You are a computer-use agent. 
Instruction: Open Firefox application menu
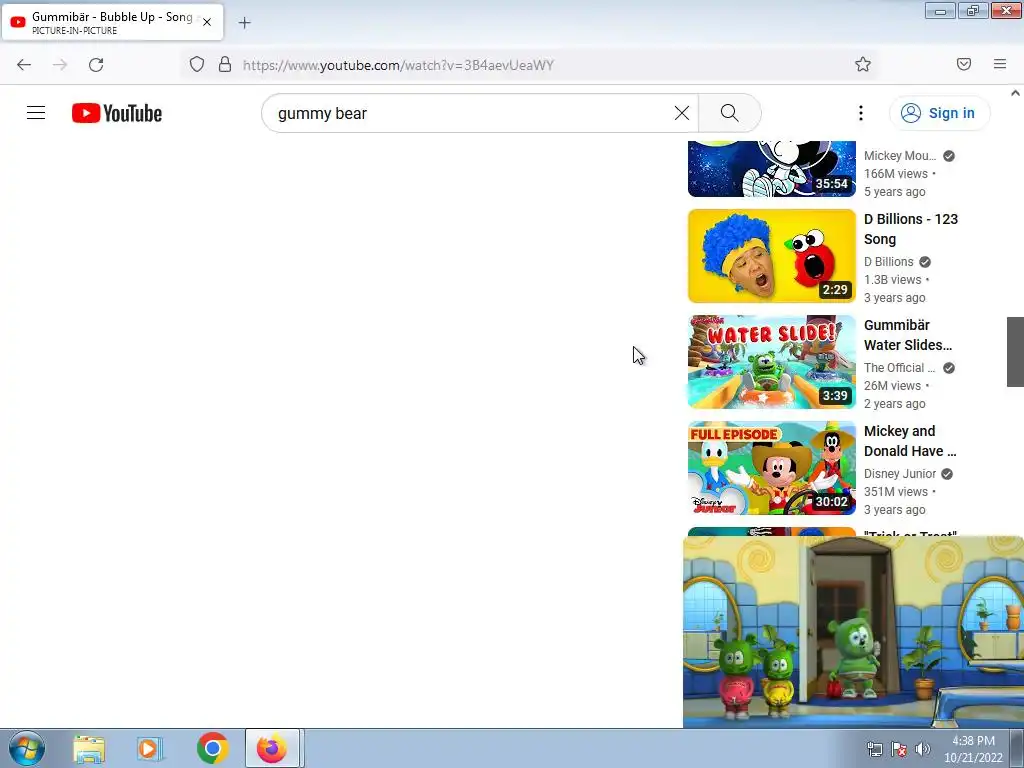[1000, 64]
